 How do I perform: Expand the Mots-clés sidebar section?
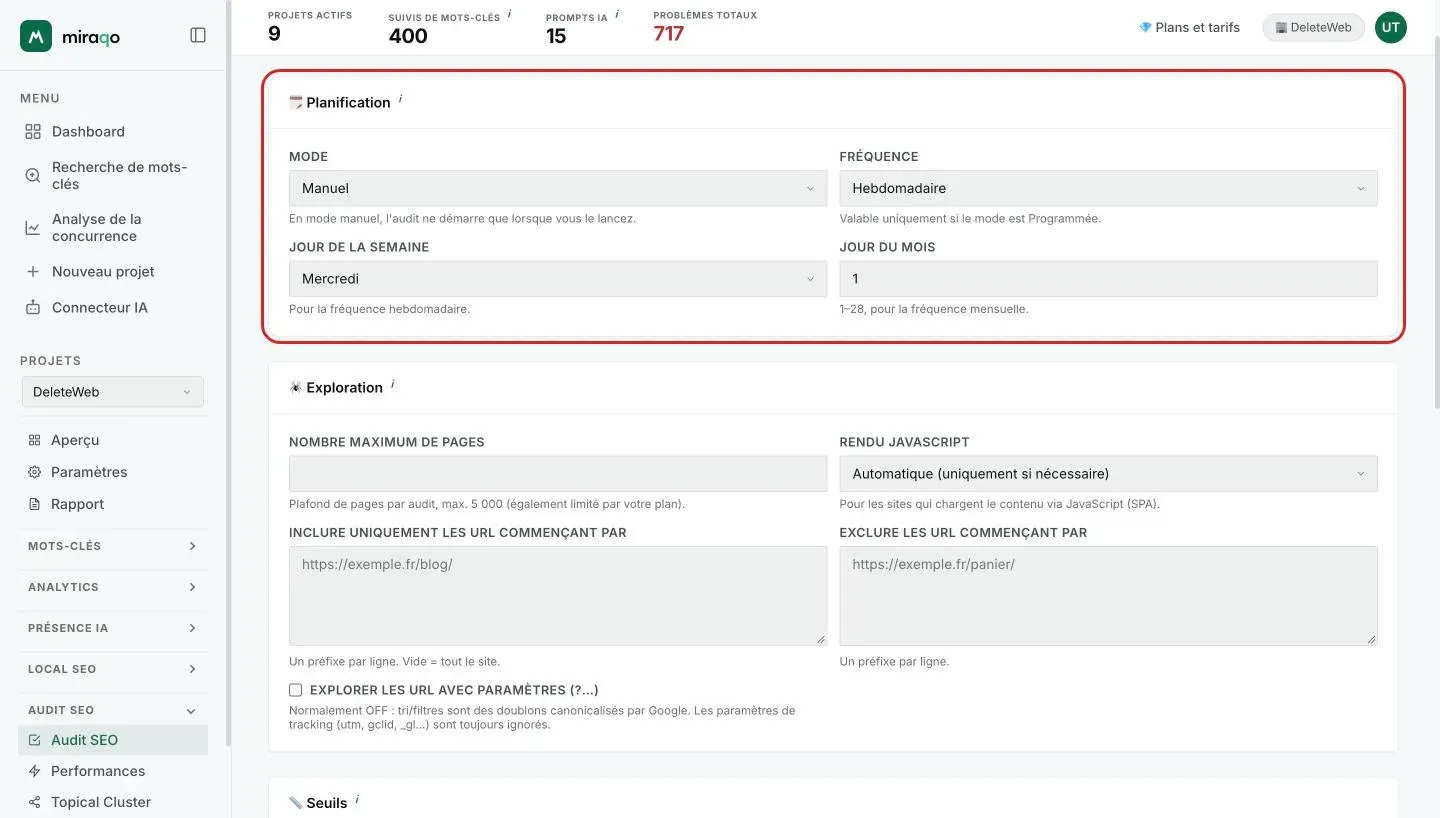pos(112,546)
